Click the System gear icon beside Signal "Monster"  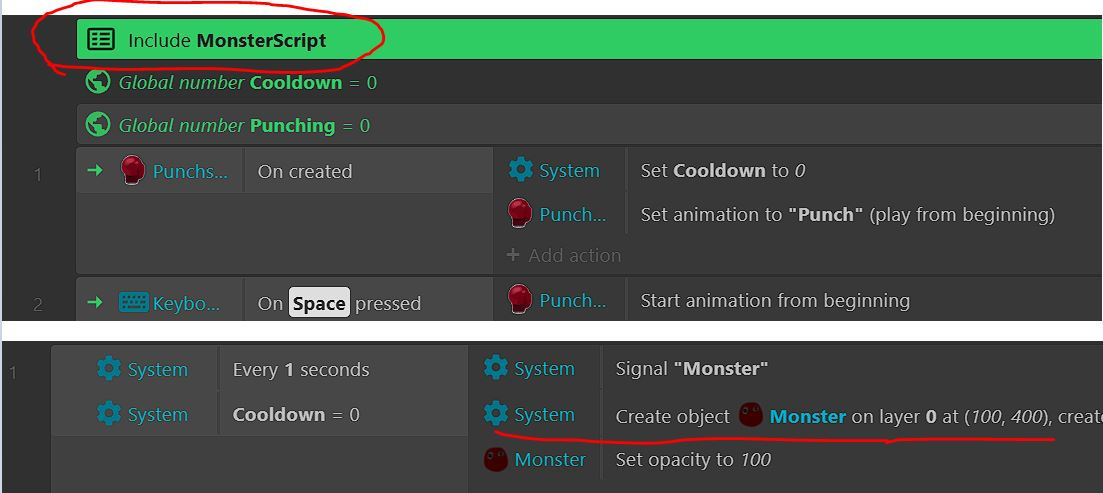(496, 368)
